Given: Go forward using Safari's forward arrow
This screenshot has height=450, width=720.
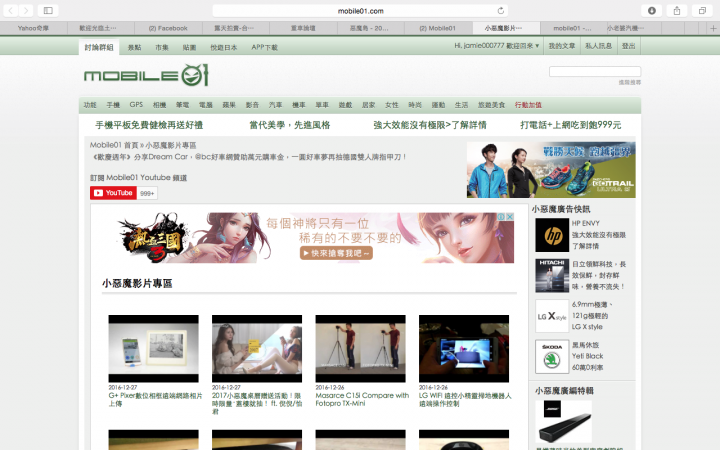Looking at the screenshot, I should pyautogui.click(x=26, y=10).
